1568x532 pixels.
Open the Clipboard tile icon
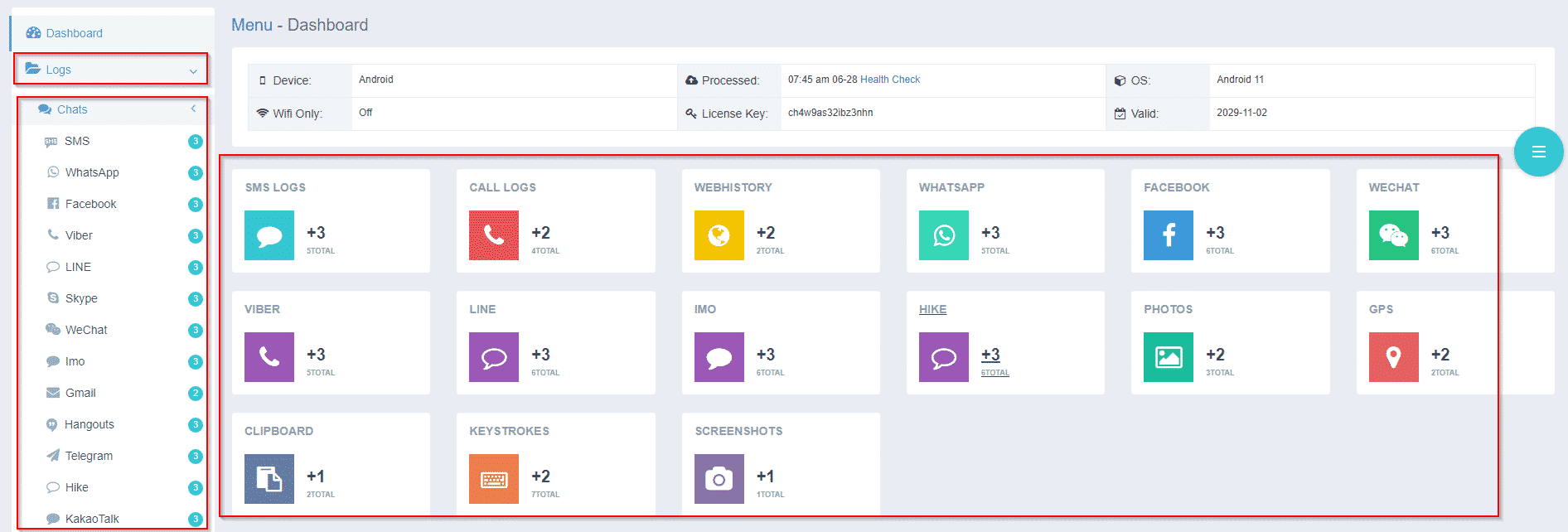click(x=269, y=479)
